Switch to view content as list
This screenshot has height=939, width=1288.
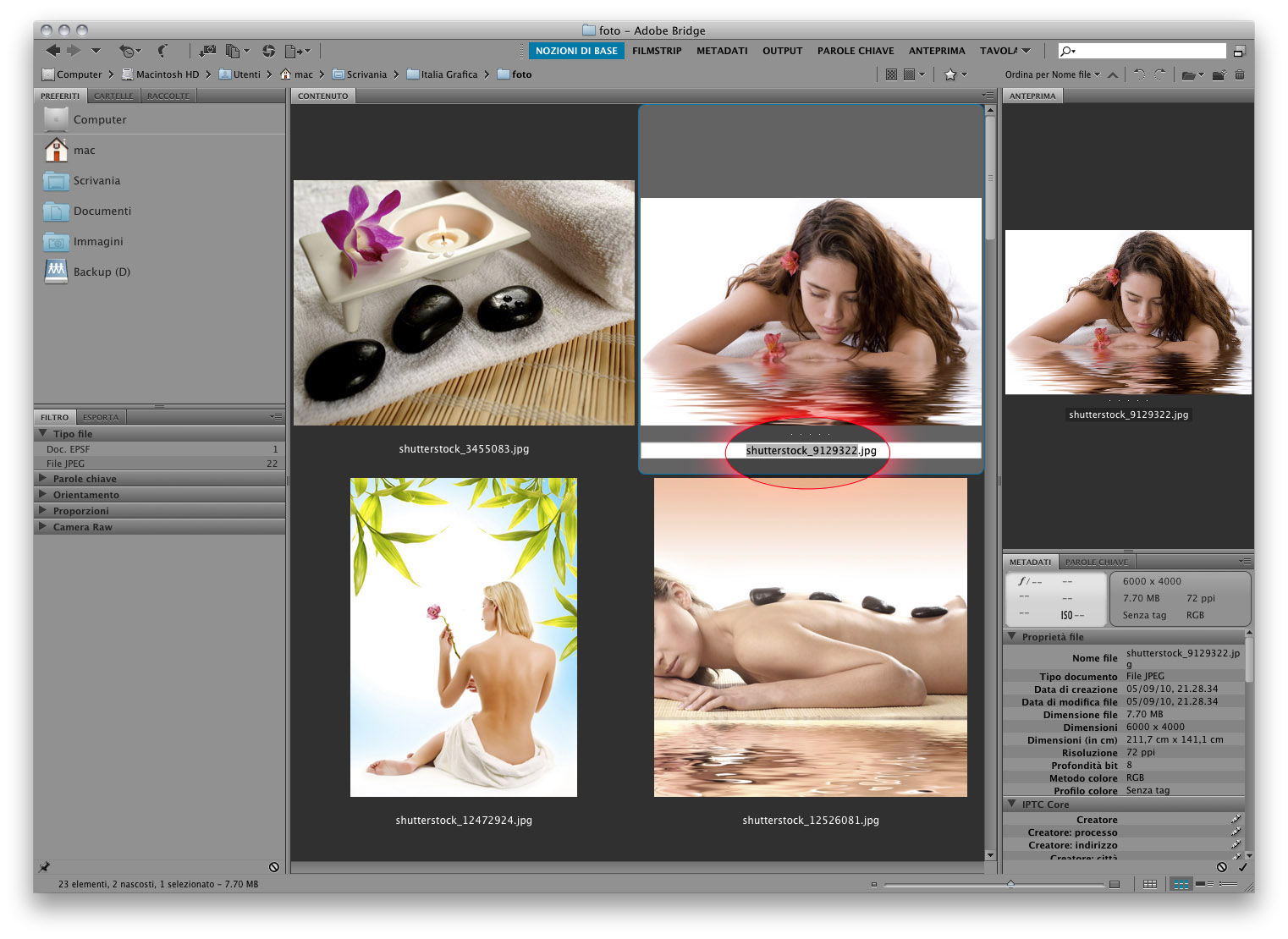coord(1227,884)
